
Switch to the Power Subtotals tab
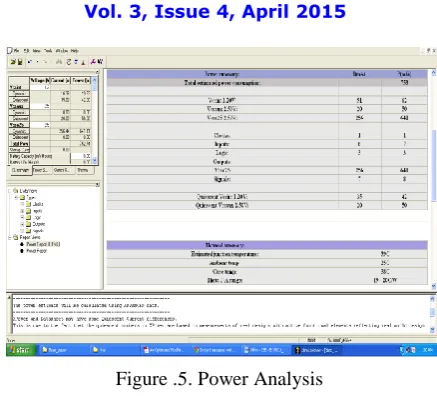[x=41, y=170]
